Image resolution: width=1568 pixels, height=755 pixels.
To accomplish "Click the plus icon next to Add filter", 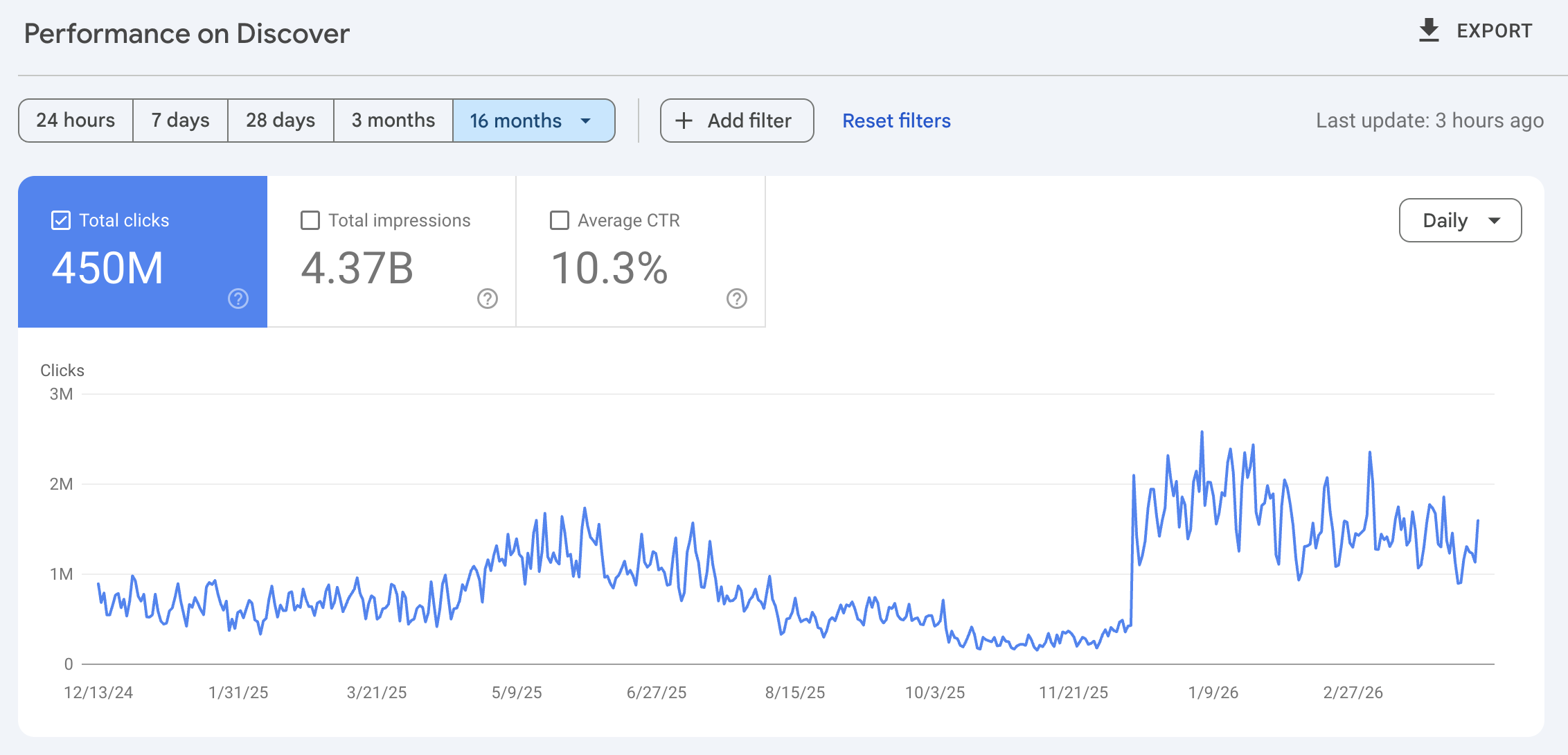I will (683, 121).
